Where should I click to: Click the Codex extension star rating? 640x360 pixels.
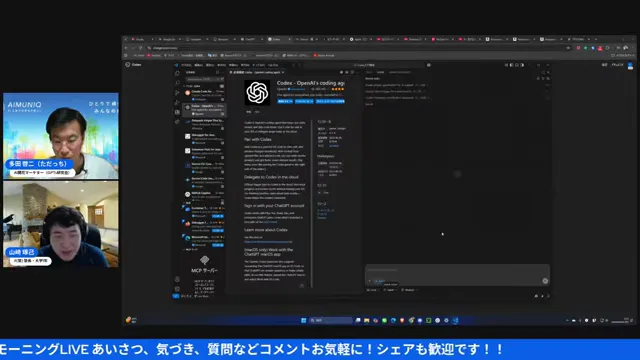[338, 89]
